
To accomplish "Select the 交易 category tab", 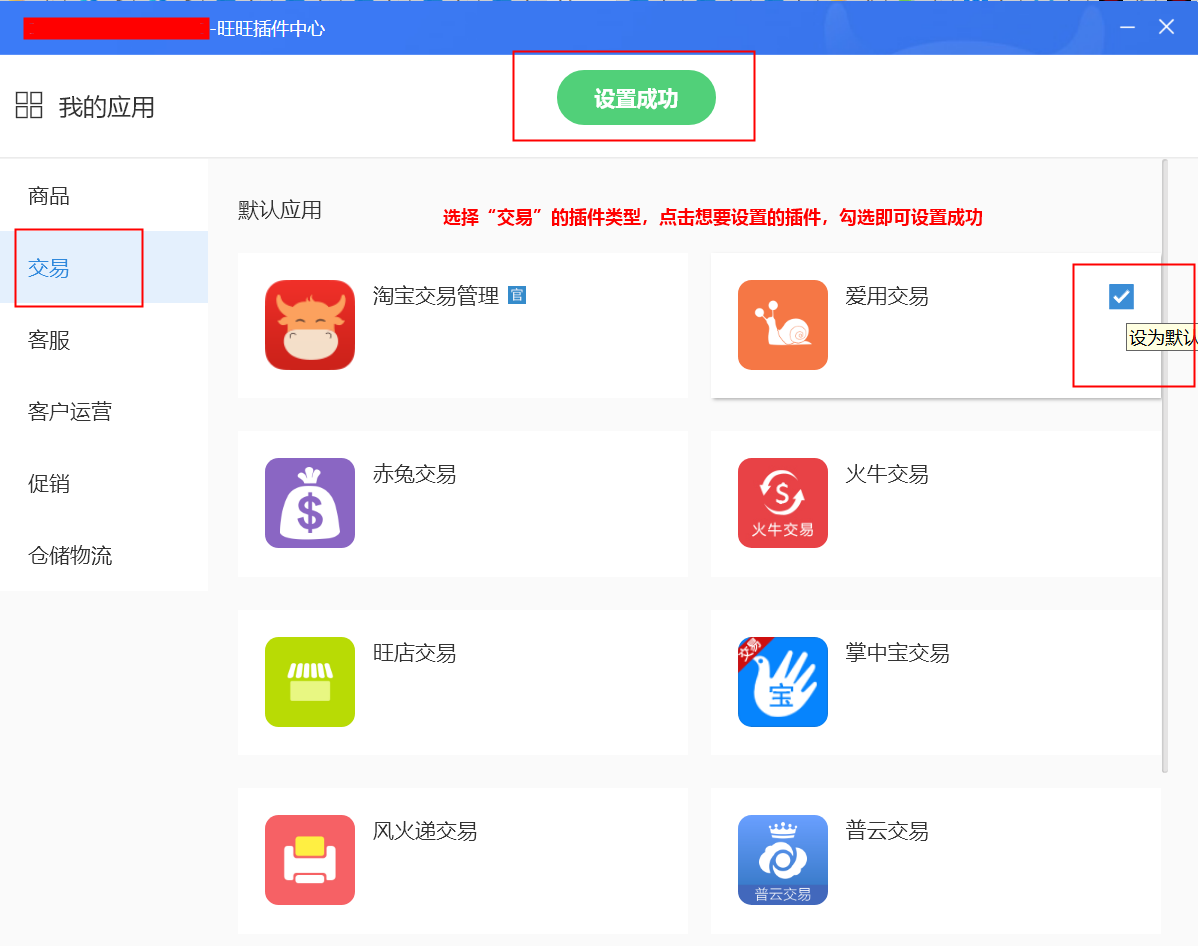I will 49,268.
